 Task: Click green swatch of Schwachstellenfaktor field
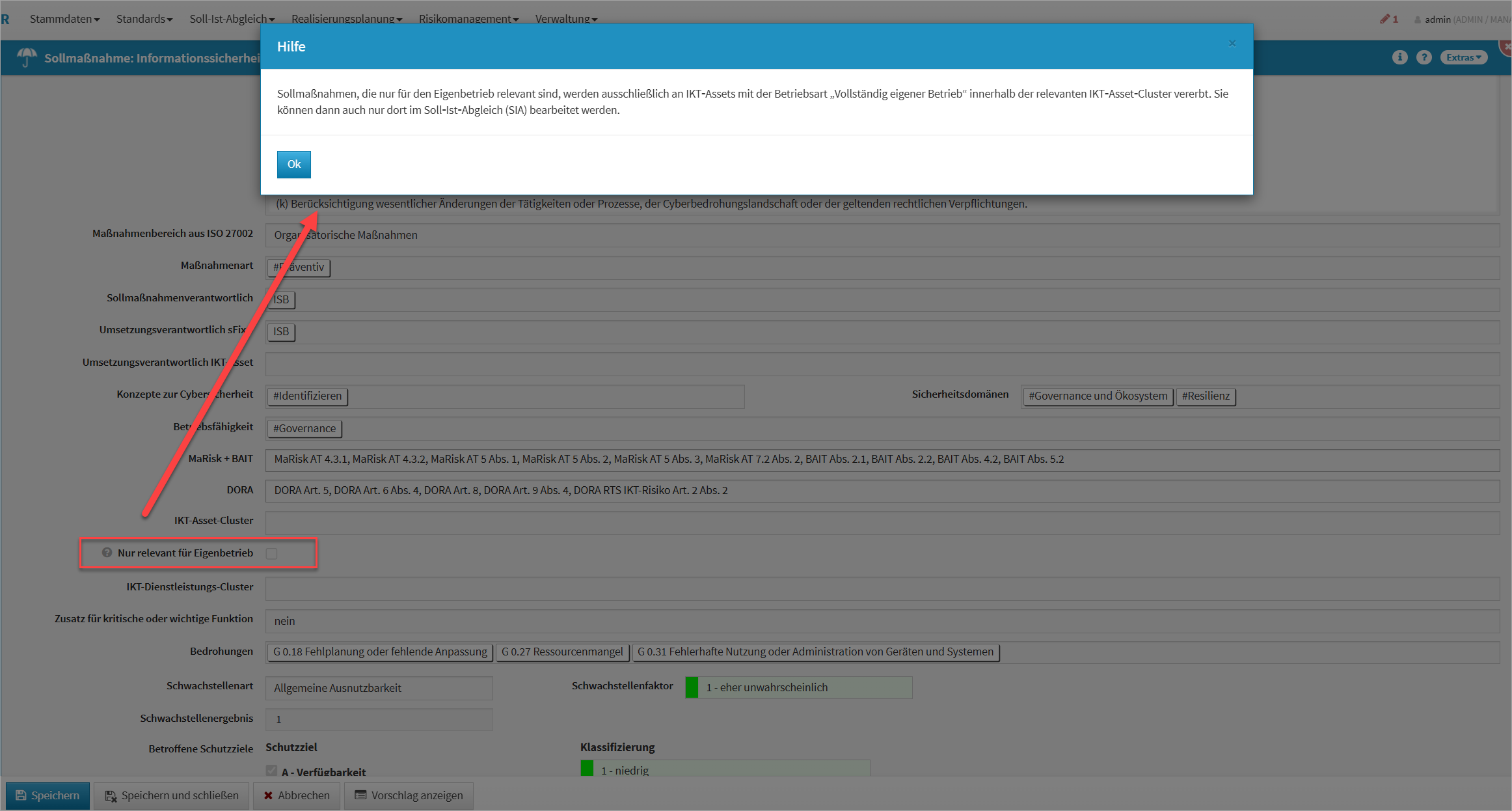point(692,687)
